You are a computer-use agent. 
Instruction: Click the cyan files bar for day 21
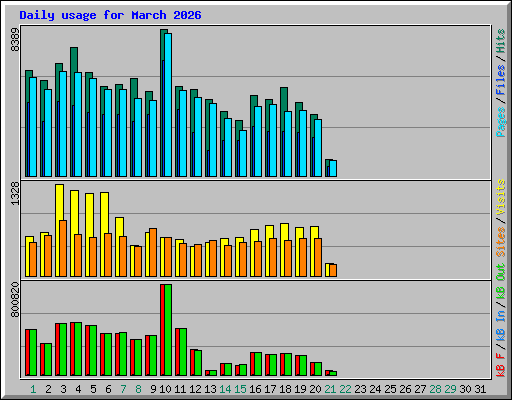pyautogui.click(x=333, y=169)
